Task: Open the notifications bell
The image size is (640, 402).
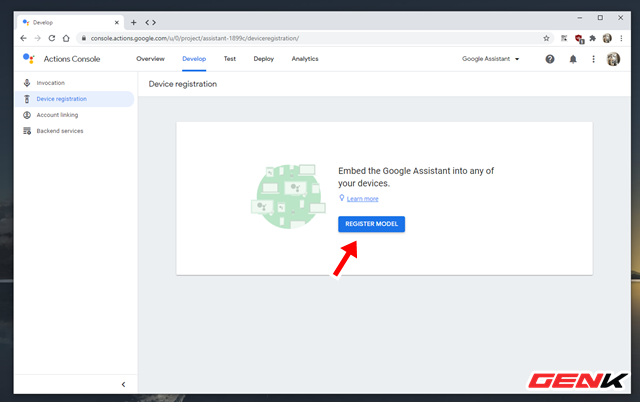Action: pyautogui.click(x=573, y=59)
